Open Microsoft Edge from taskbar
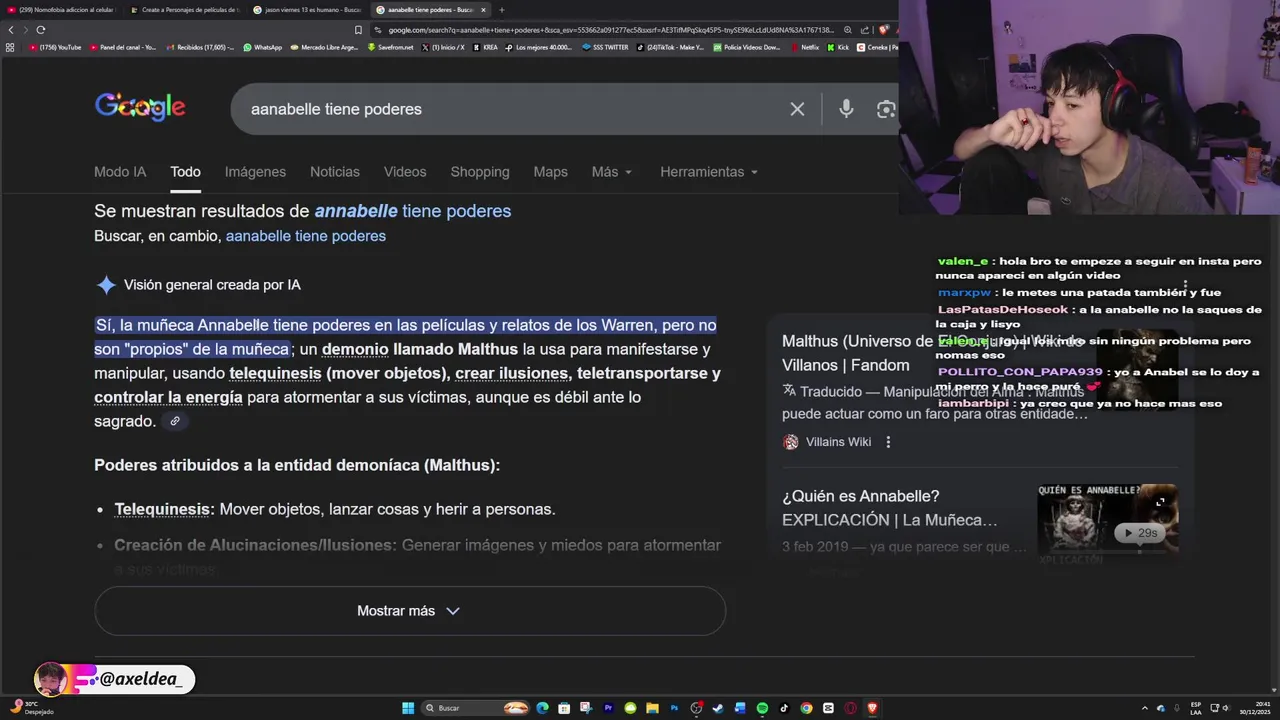The width and height of the screenshot is (1280, 720). point(542,708)
